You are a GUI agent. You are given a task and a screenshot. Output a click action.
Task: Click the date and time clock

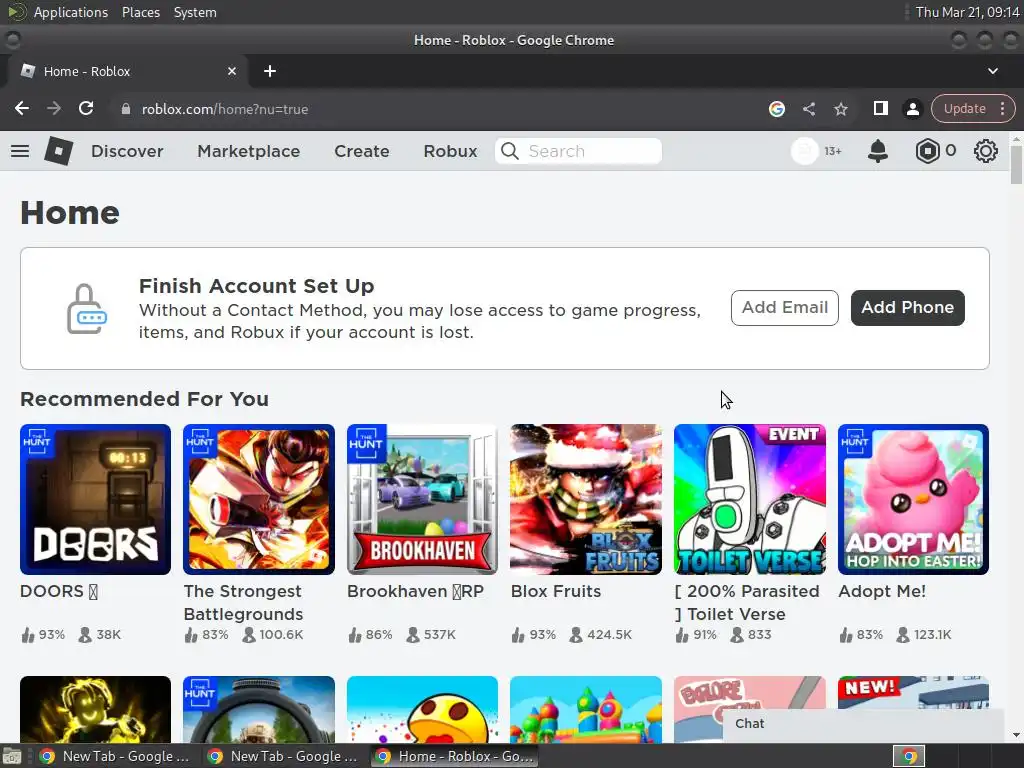[967, 12]
